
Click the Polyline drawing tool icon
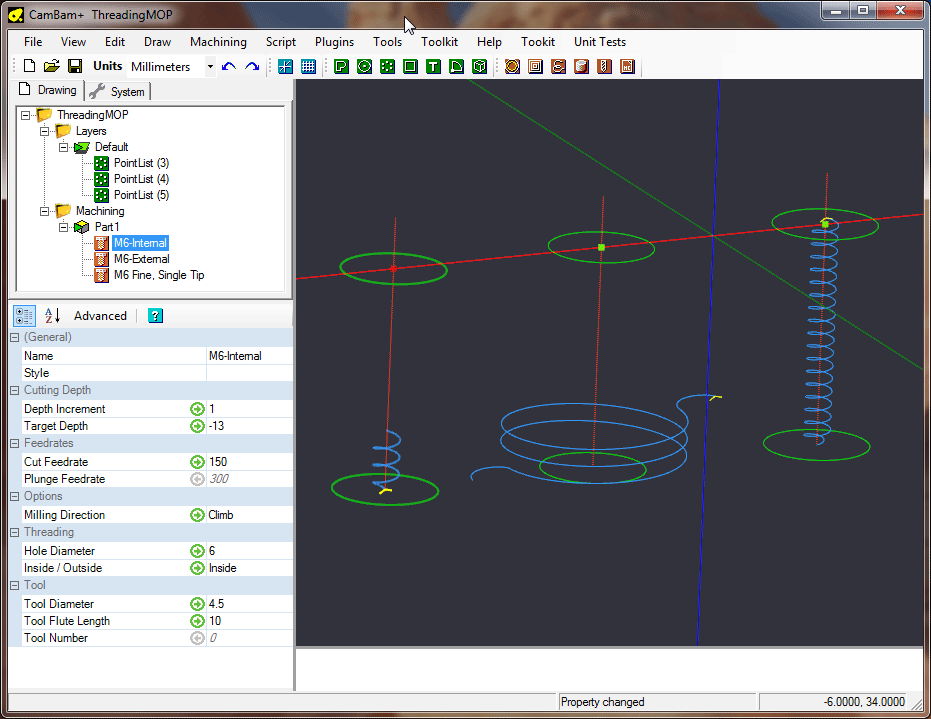pyautogui.click(x=341, y=67)
